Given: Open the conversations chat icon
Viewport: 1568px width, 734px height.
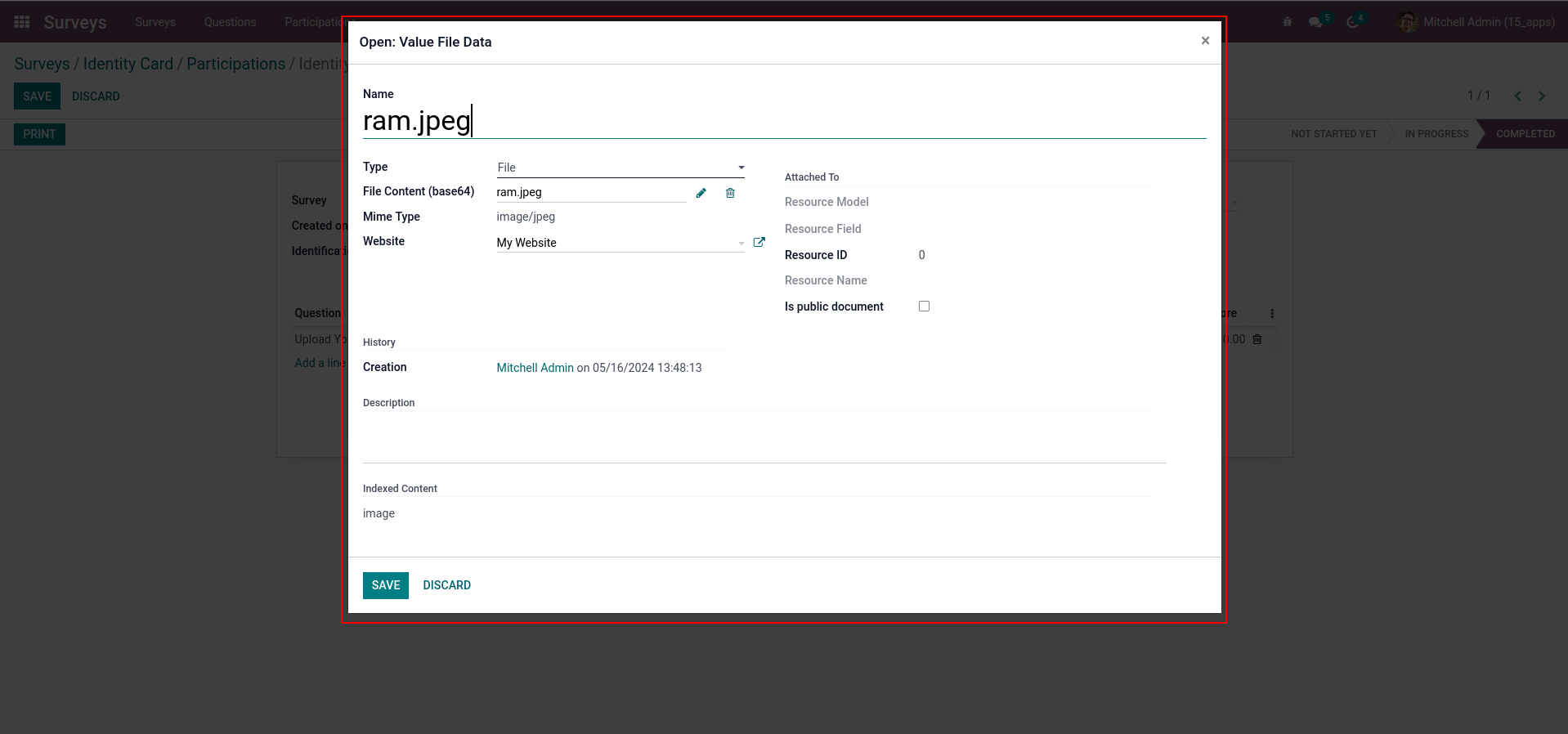Looking at the screenshot, I should coord(1315,22).
